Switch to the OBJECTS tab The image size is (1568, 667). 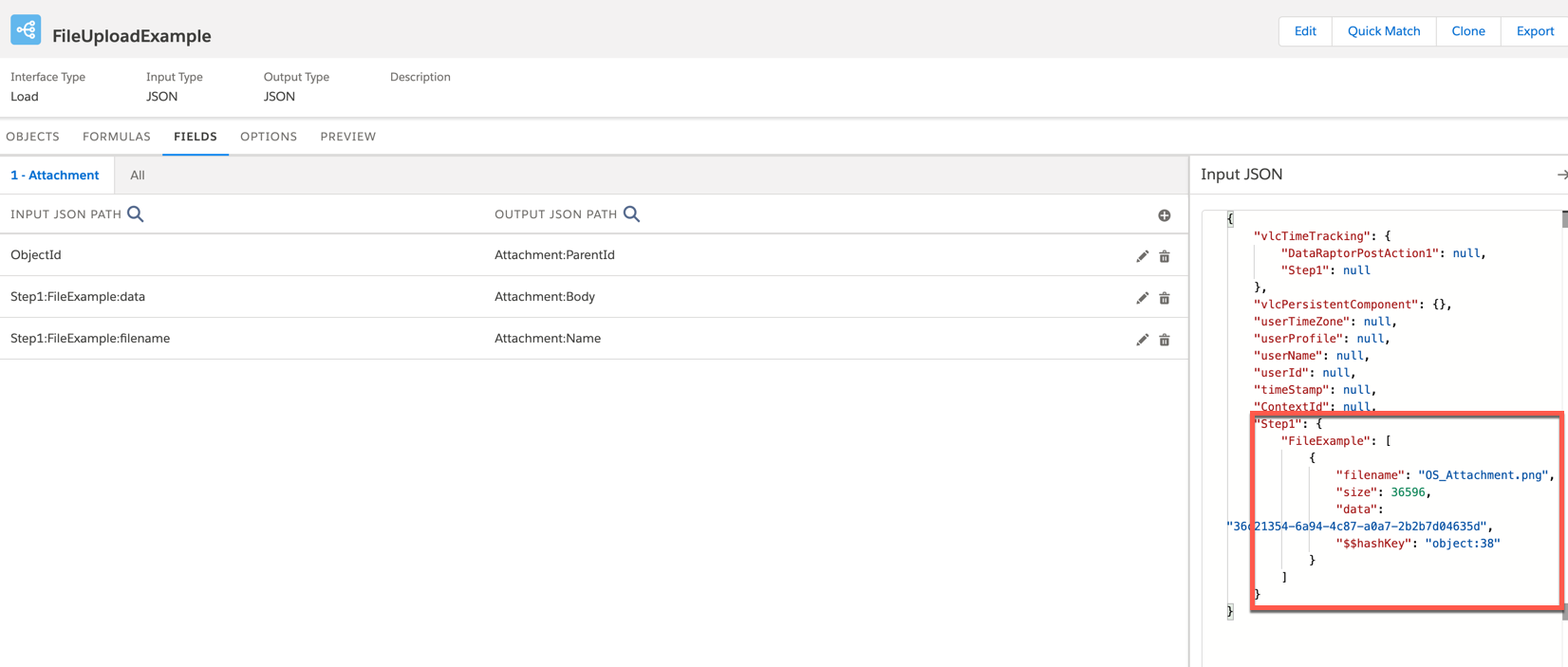[x=33, y=137]
